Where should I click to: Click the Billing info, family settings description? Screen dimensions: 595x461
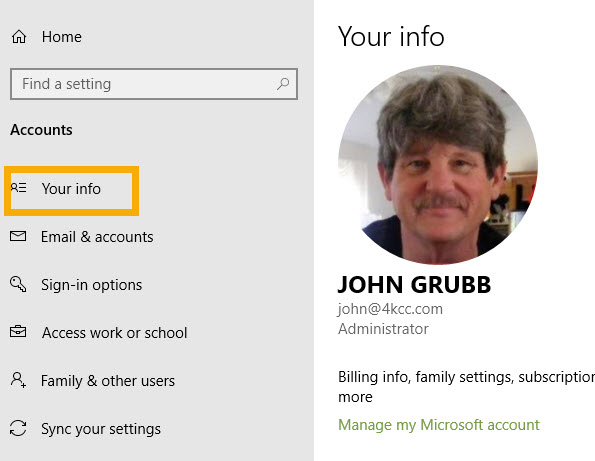point(466,387)
